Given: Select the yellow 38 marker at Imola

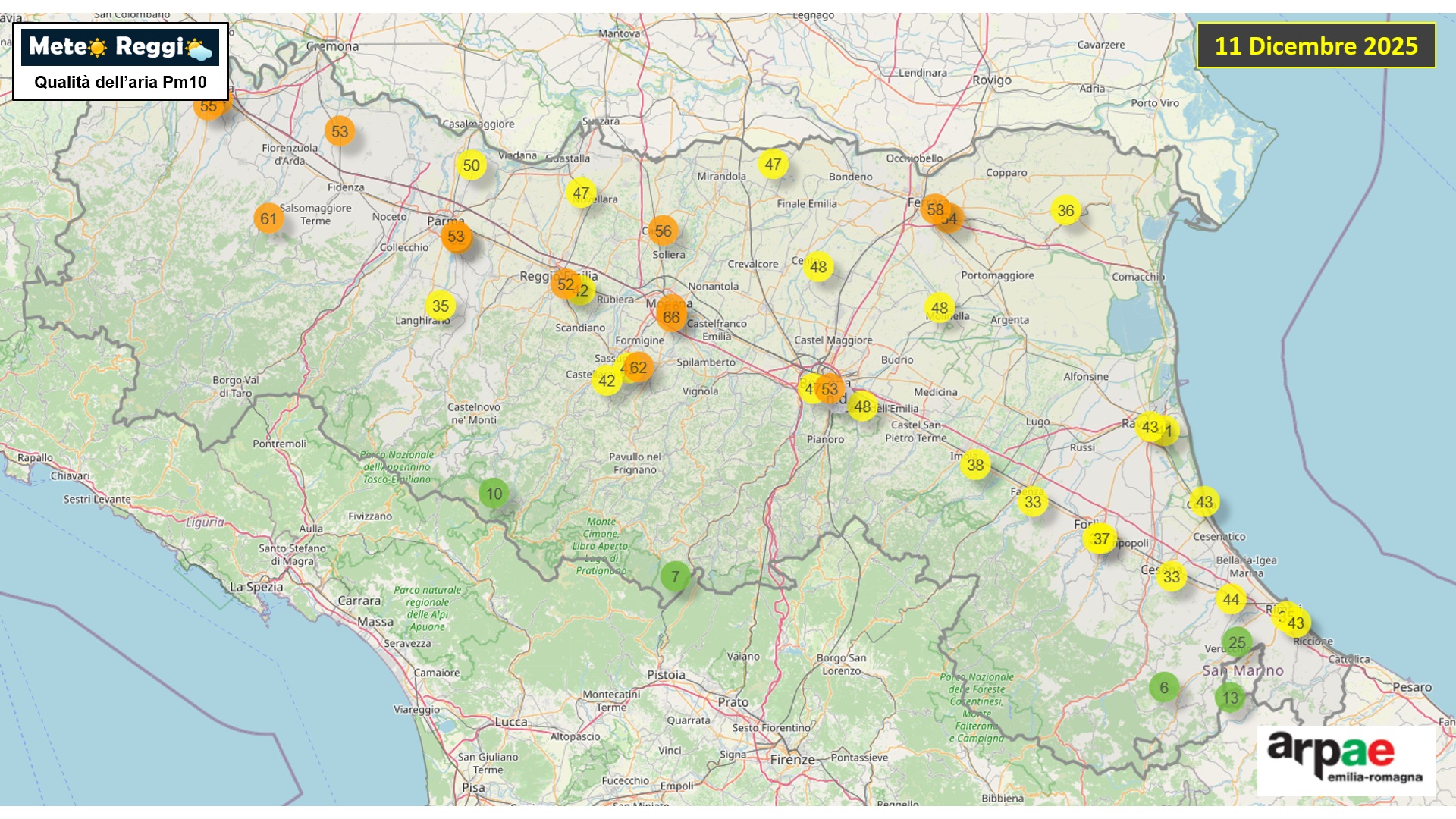Looking at the screenshot, I should tap(975, 465).
